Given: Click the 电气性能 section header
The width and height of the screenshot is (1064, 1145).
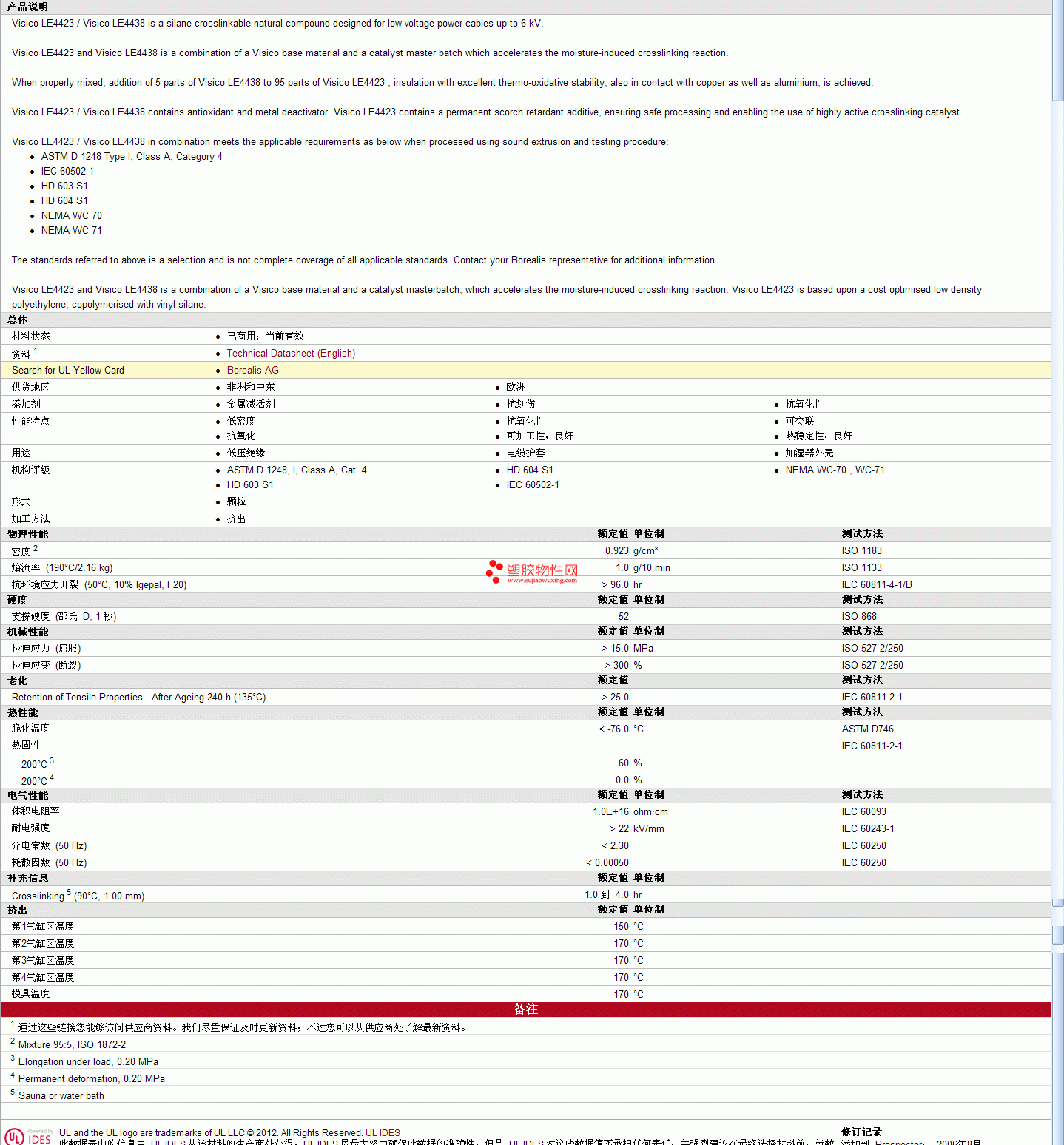Looking at the screenshot, I should 27,795.
